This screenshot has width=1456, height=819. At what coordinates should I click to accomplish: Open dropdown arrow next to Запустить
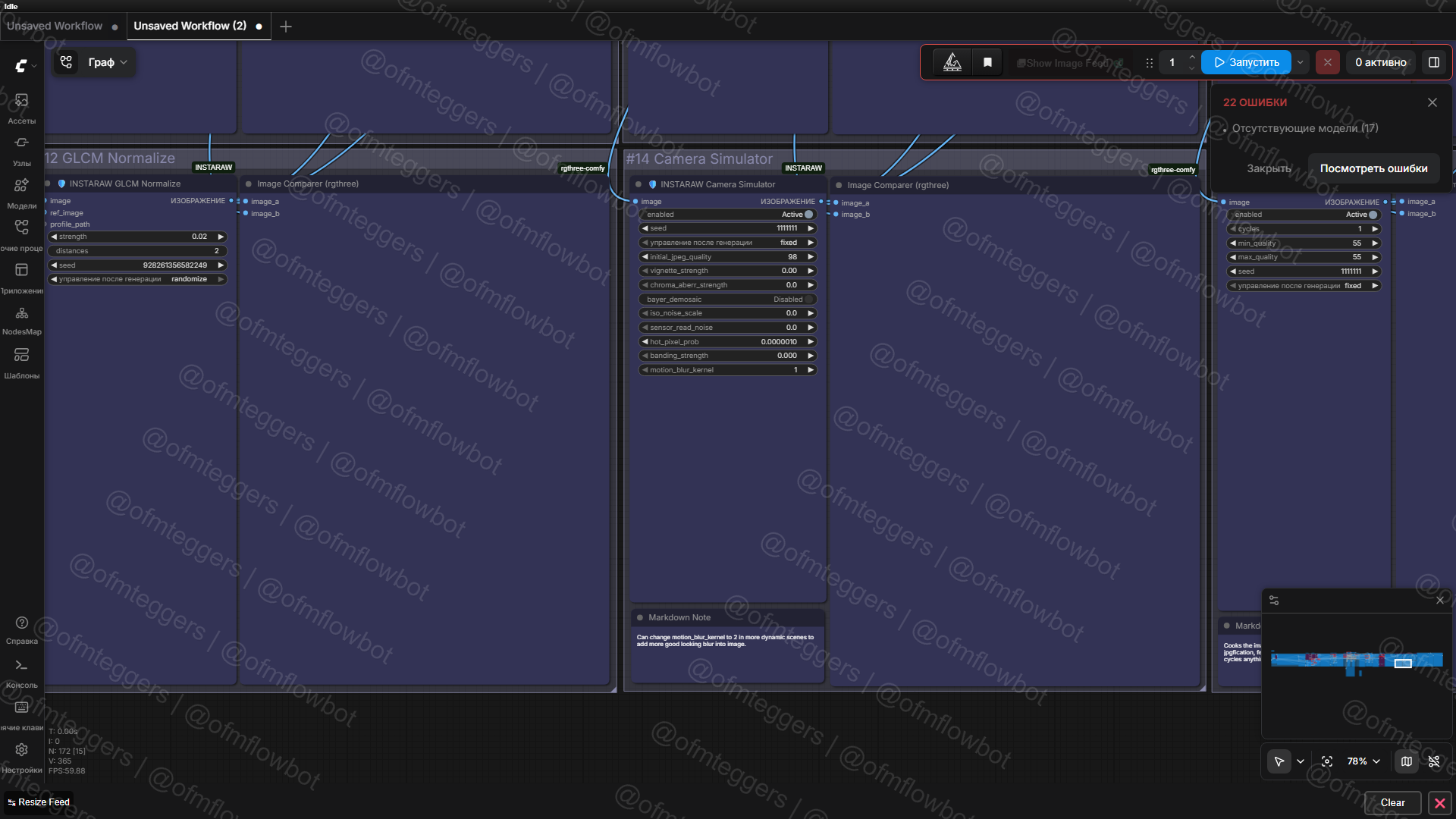1301,63
